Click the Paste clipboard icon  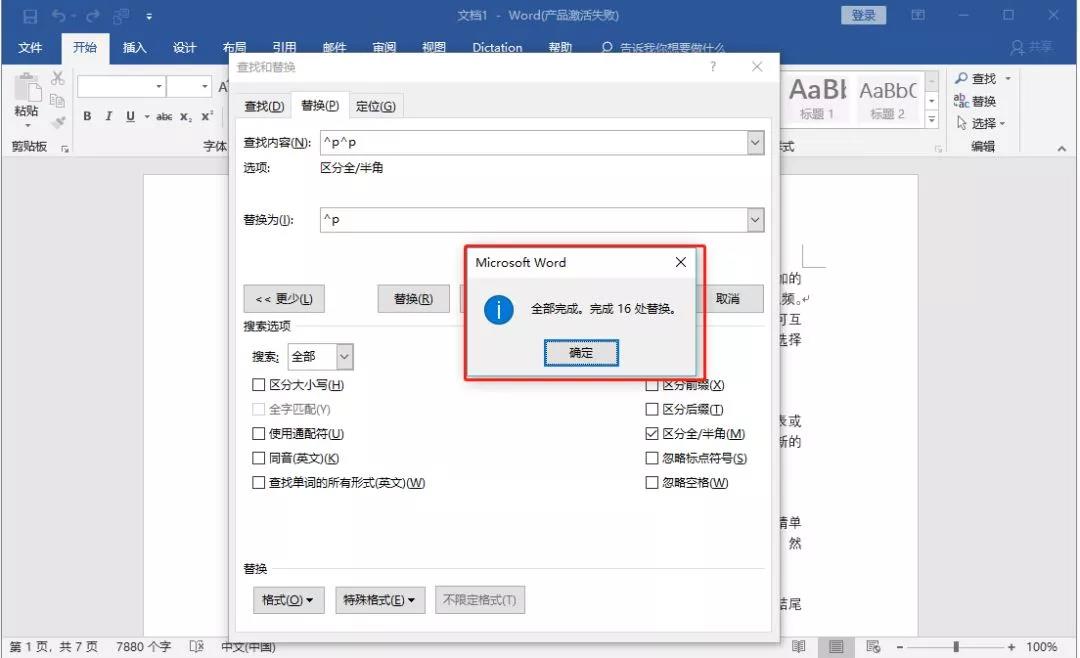click(x=26, y=90)
